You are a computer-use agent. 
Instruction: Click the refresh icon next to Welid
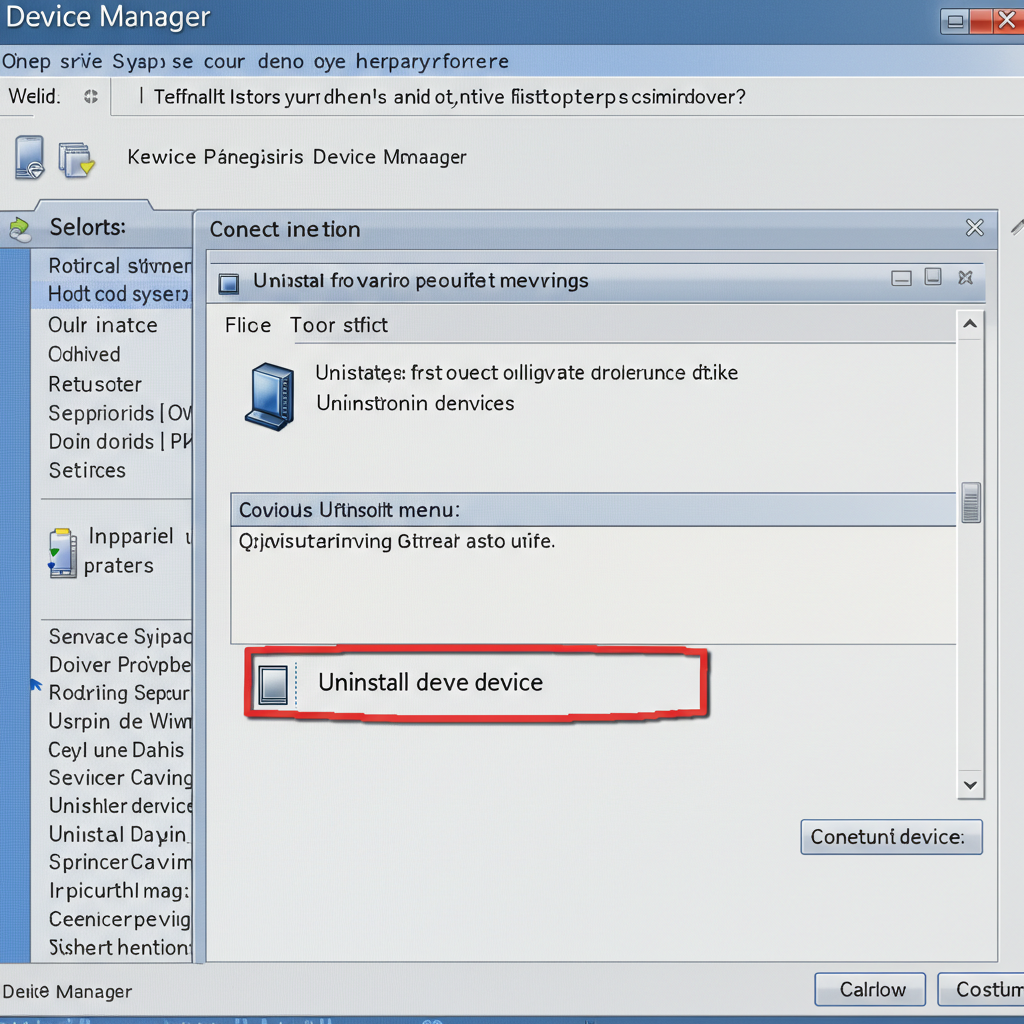click(91, 97)
